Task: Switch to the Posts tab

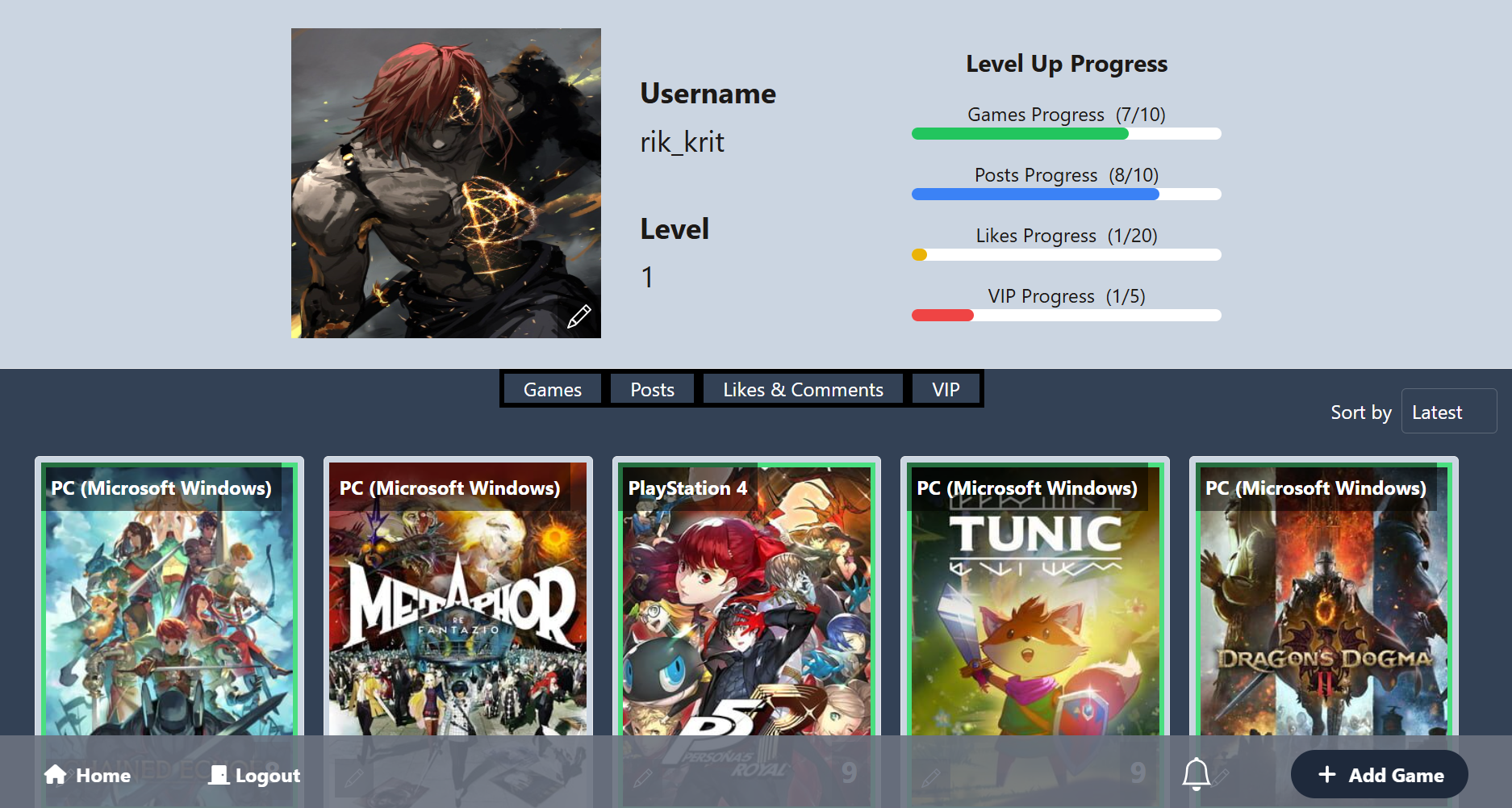Action: (652, 390)
